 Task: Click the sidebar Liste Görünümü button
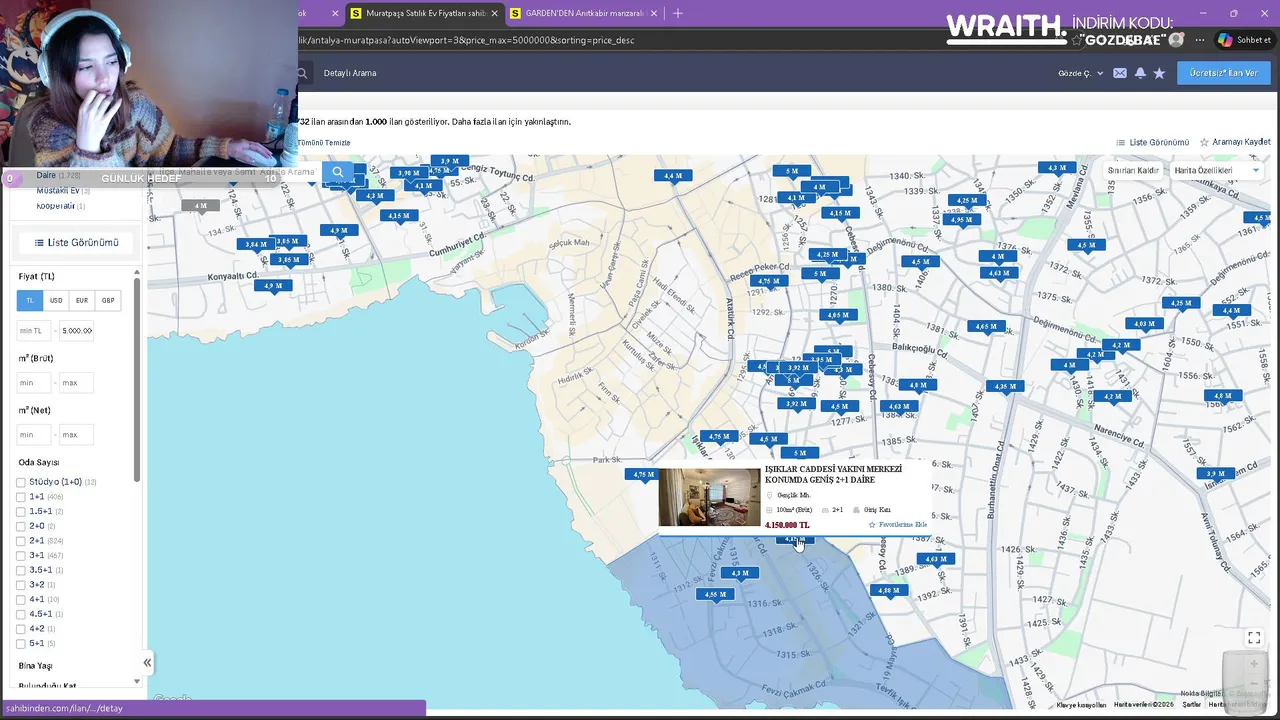(77, 243)
